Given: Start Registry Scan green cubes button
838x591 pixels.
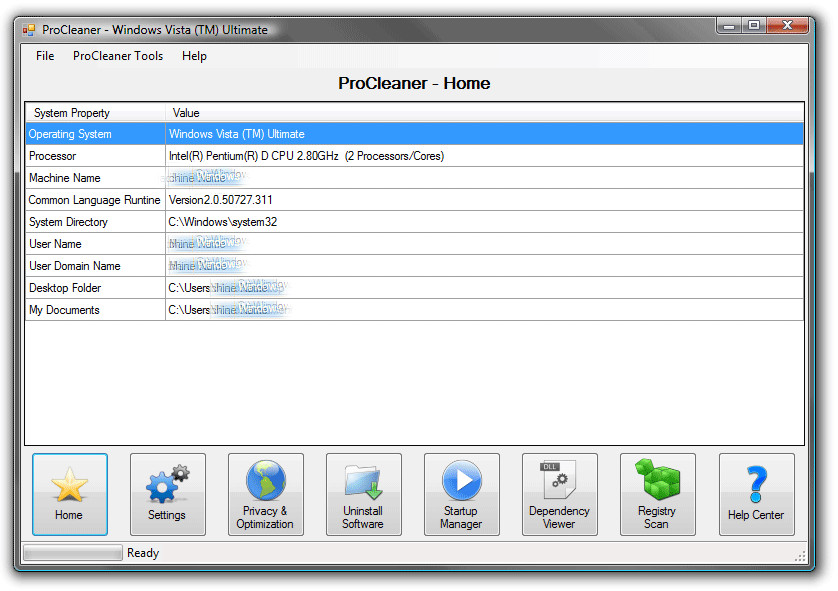Looking at the screenshot, I should click(658, 494).
